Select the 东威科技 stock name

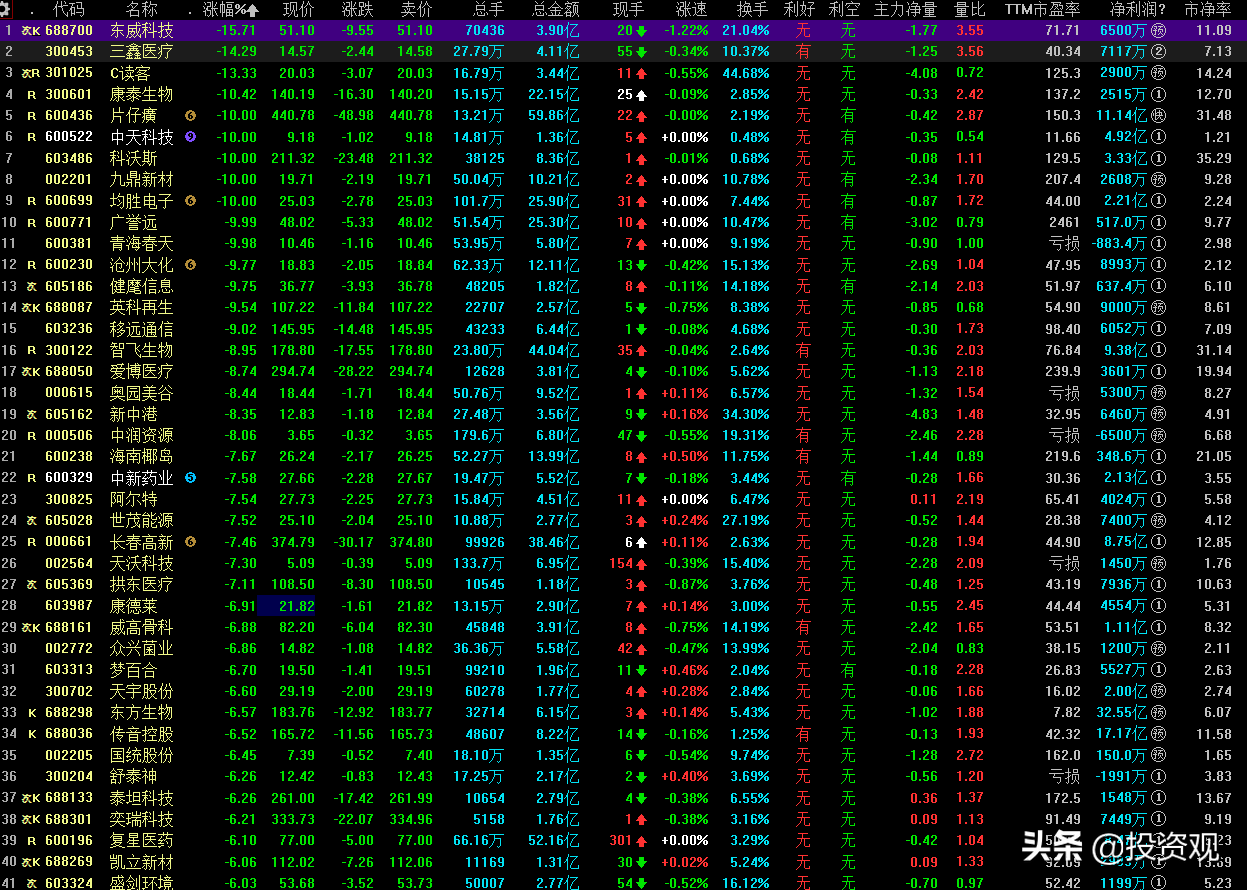pyautogui.click(x=141, y=30)
